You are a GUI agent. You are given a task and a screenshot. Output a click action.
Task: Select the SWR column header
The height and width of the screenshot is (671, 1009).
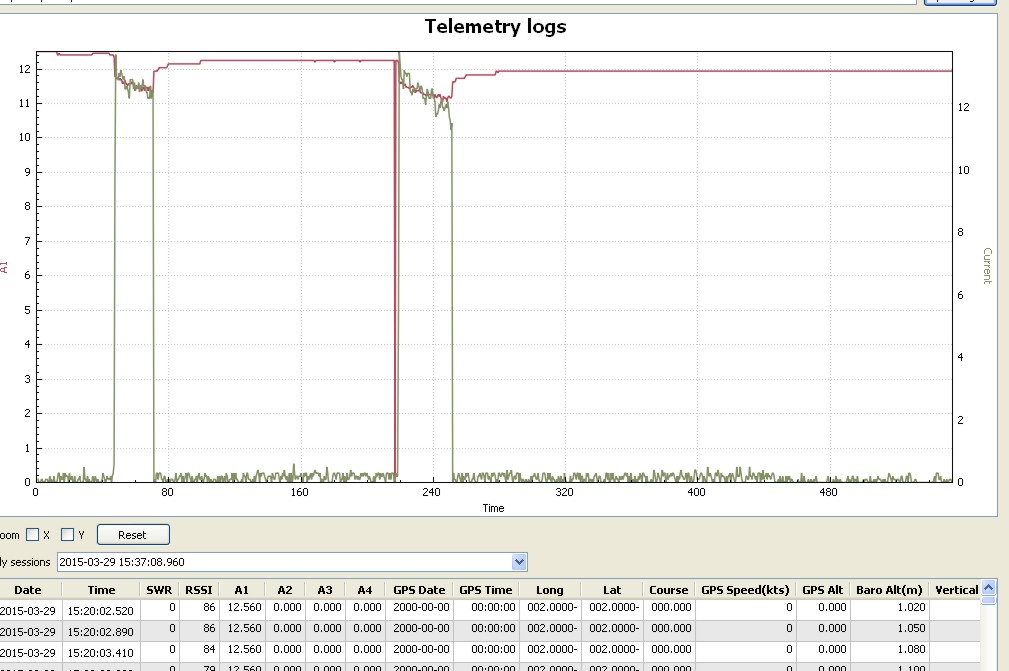click(158, 590)
